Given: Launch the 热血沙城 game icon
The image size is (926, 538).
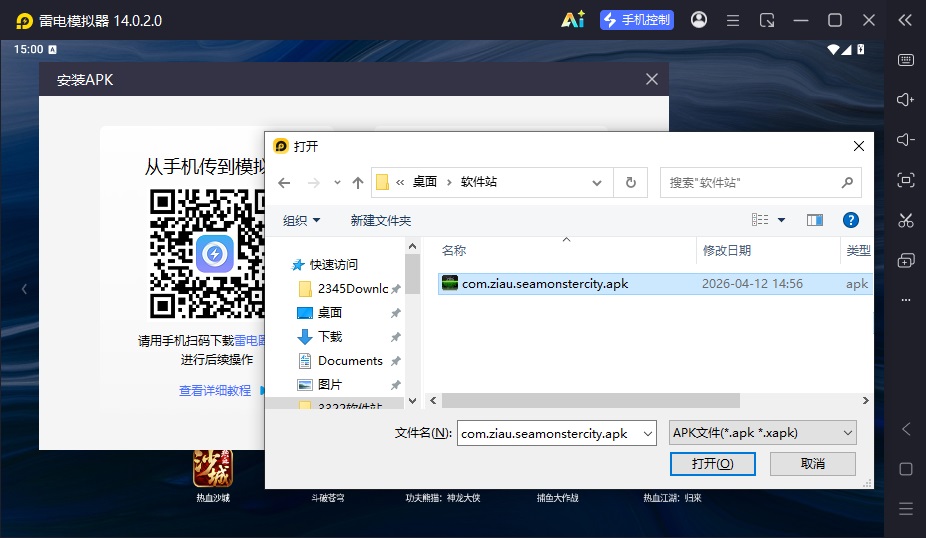Looking at the screenshot, I should pyautogui.click(x=213, y=469).
